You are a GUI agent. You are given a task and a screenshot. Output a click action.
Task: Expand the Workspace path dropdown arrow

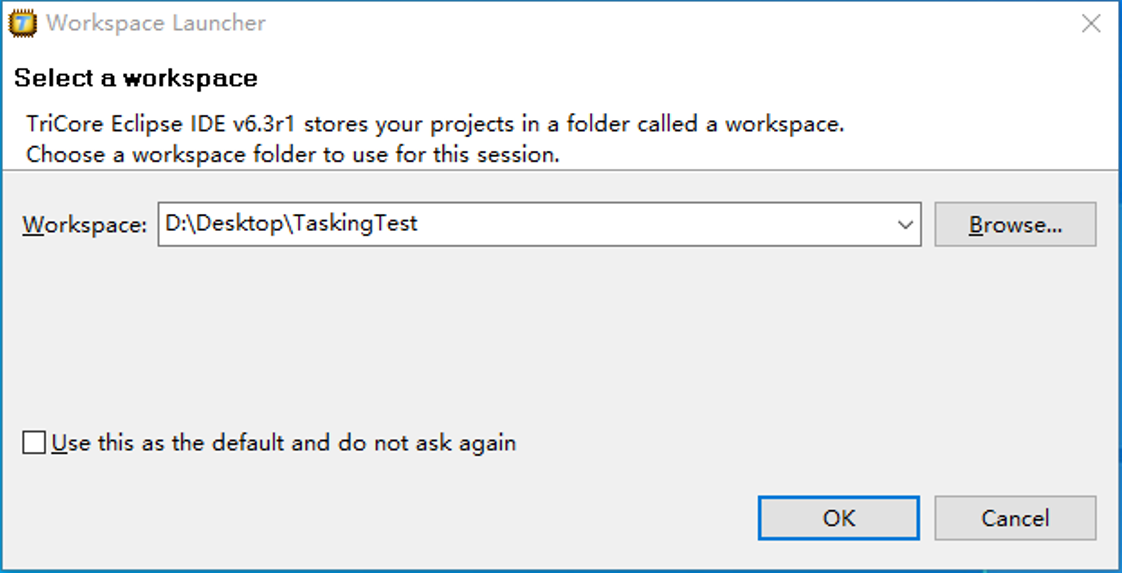pyautogui.click(x=906, y=225)
